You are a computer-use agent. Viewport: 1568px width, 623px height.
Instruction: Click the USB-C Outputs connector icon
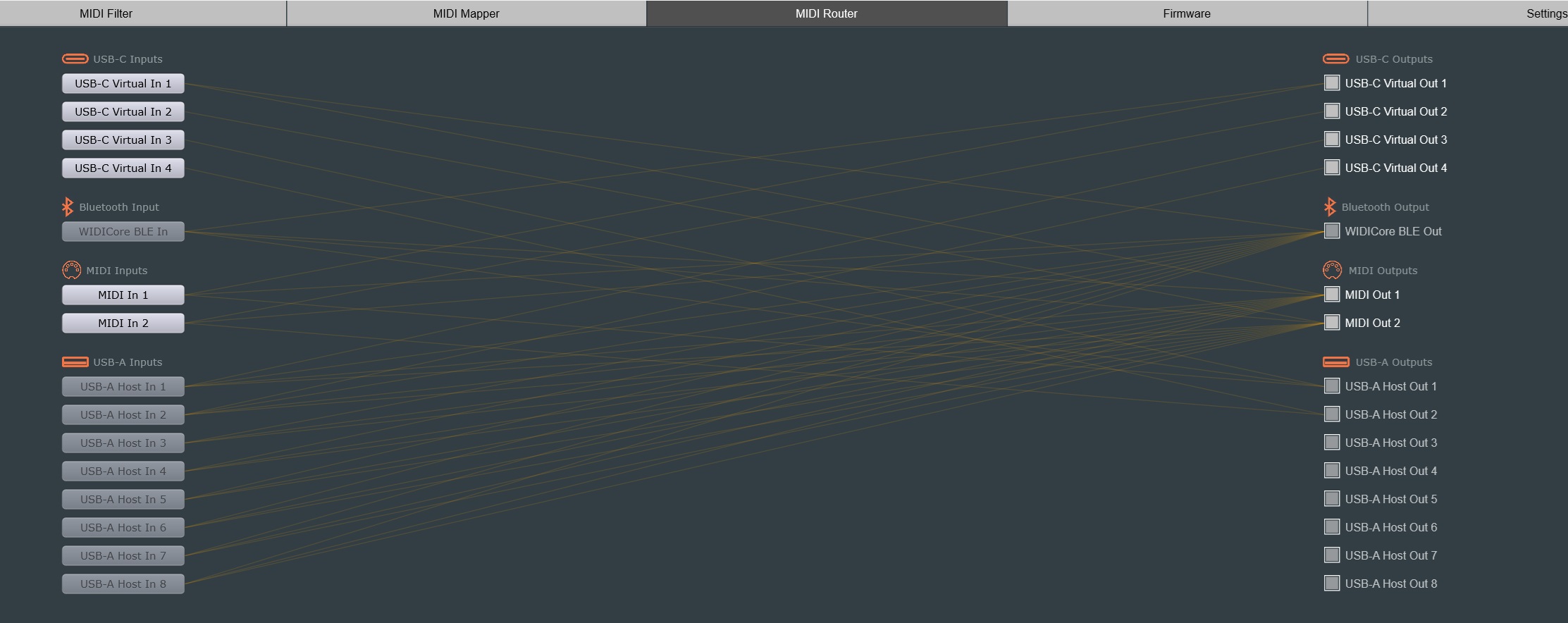pos(1335,59)
